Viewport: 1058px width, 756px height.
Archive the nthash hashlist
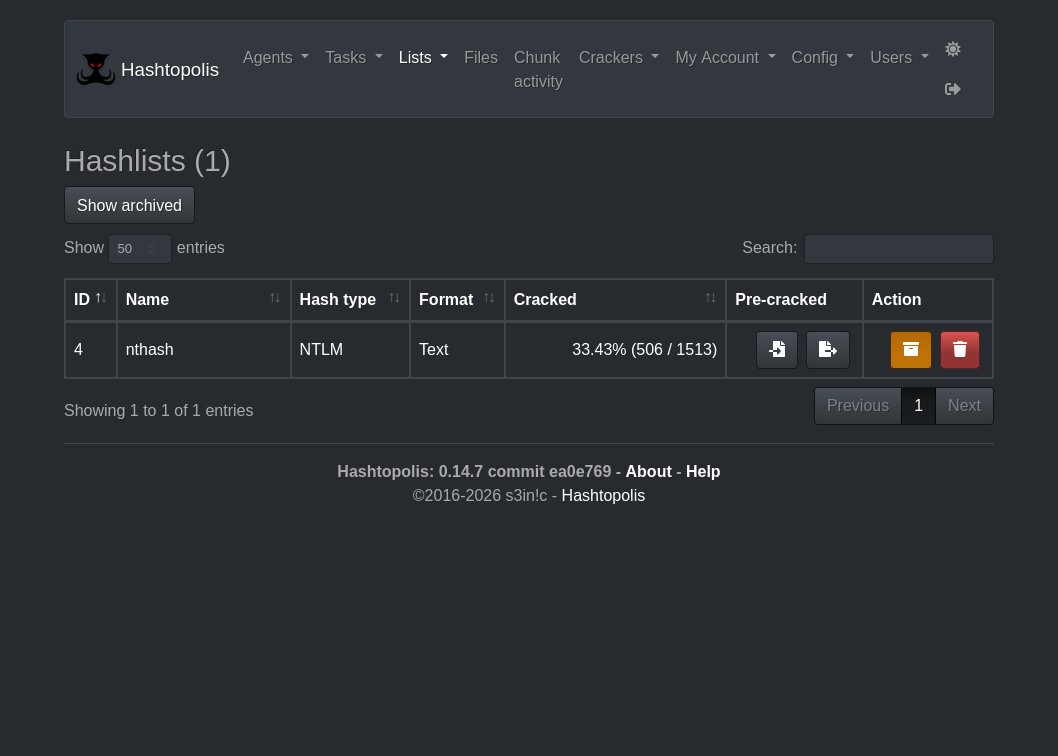pyautogui.click(x=910, y=349)
